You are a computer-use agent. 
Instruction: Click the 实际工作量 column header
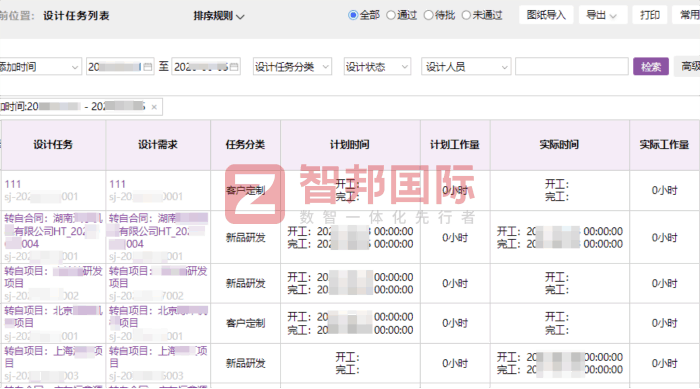(664, 145)
